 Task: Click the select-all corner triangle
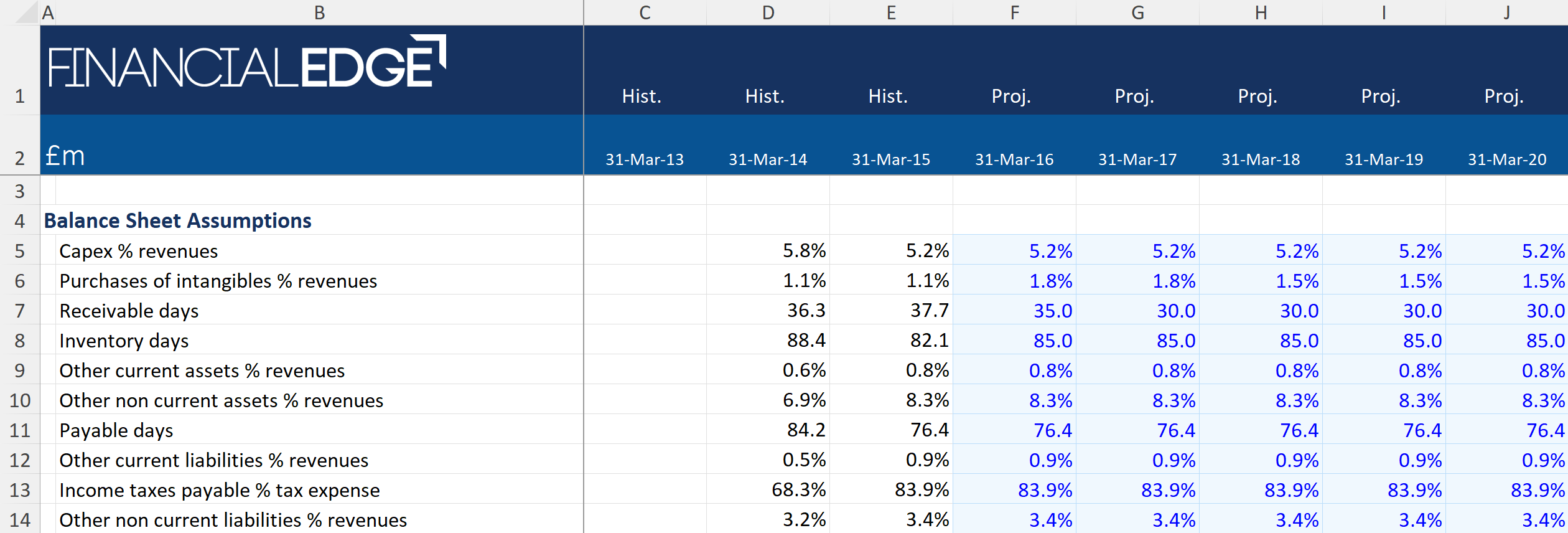tap(27, 12)
